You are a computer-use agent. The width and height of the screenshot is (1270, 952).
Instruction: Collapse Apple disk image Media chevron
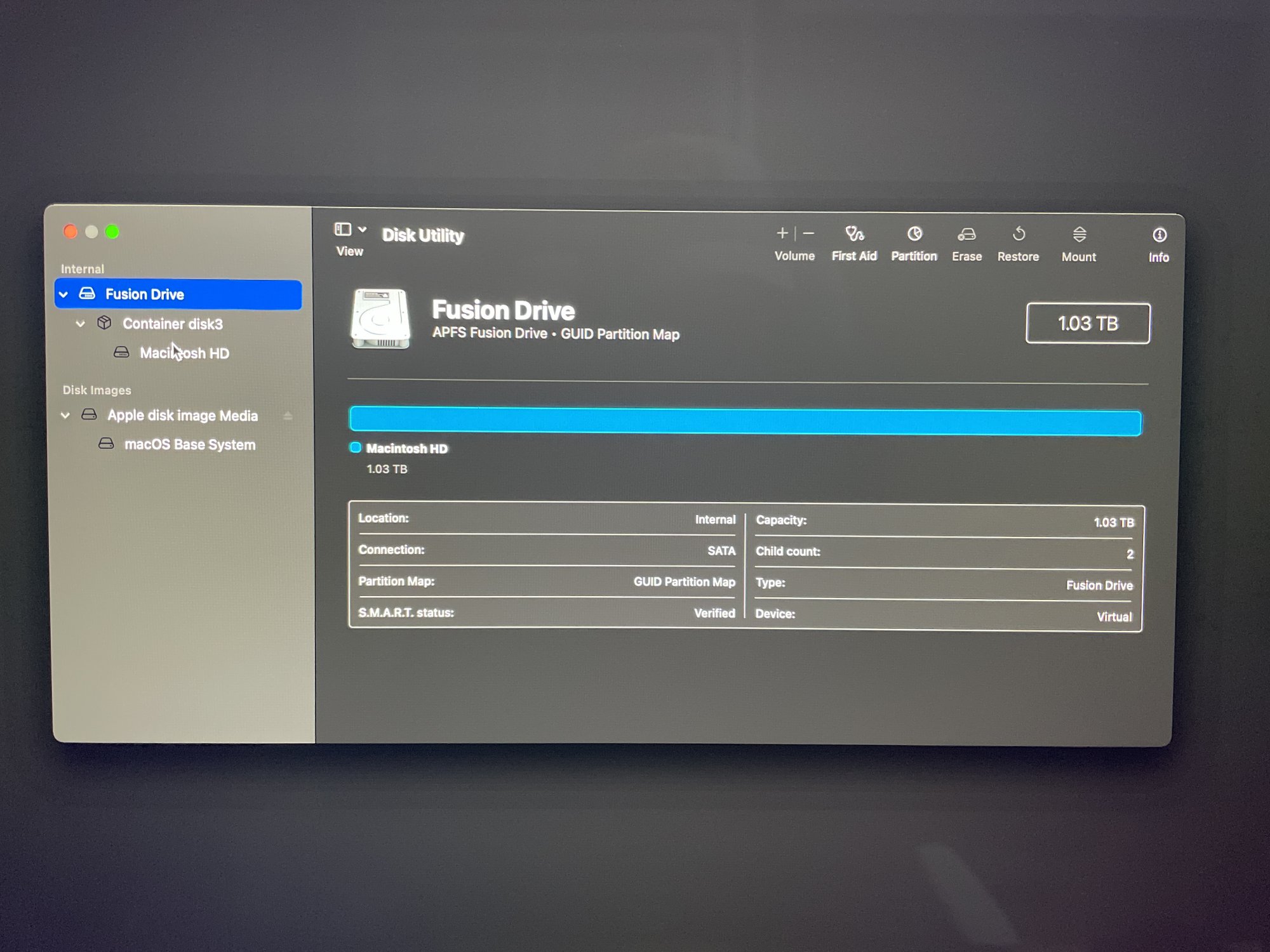click(x=65, y=416)
